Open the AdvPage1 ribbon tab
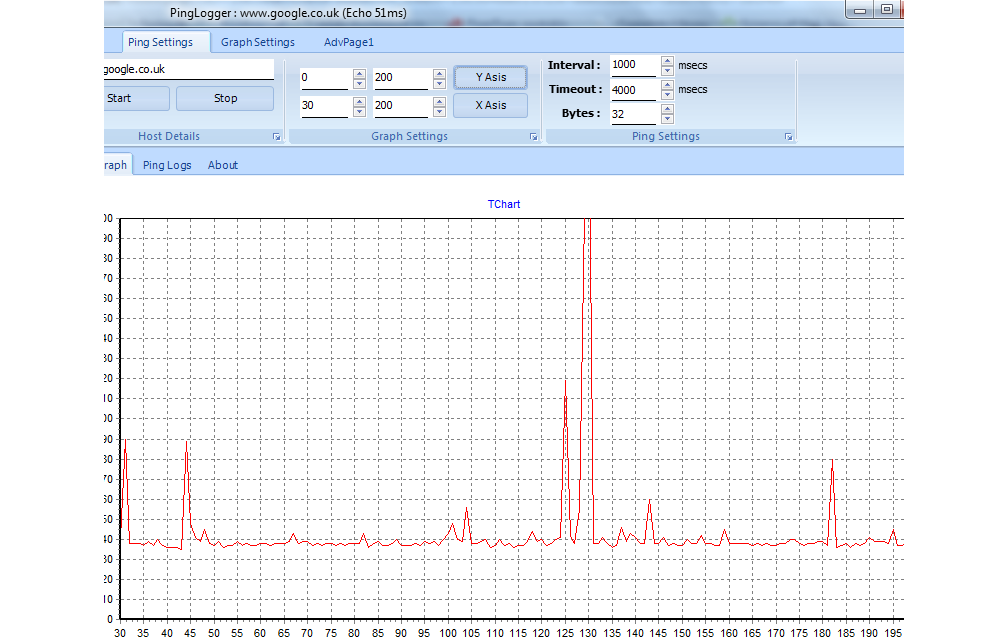Image resolution: width=982 pixels, height=637 pixels. point(349,42)
